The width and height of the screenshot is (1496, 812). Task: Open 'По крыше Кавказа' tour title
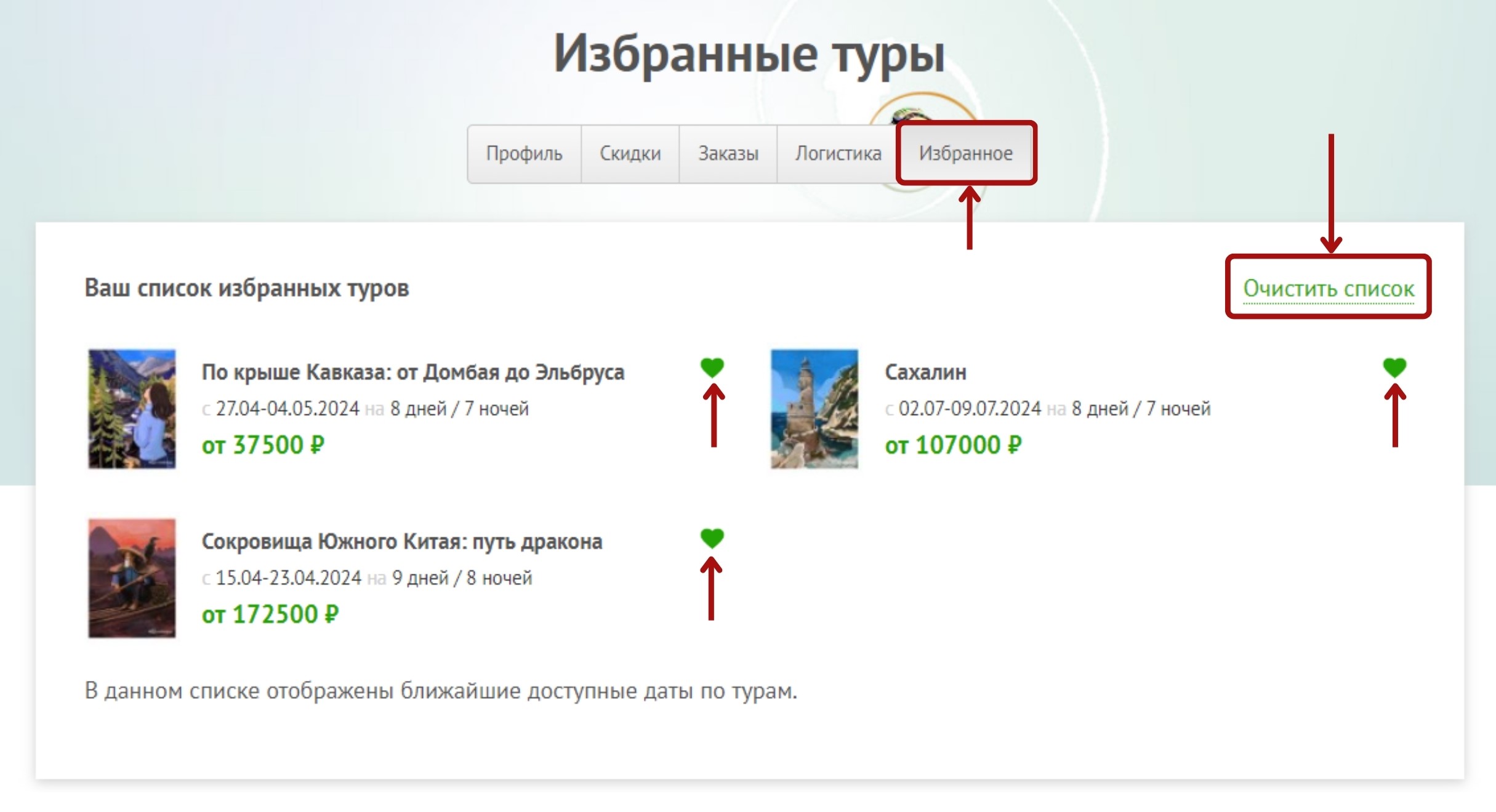(x=413, y=372)
